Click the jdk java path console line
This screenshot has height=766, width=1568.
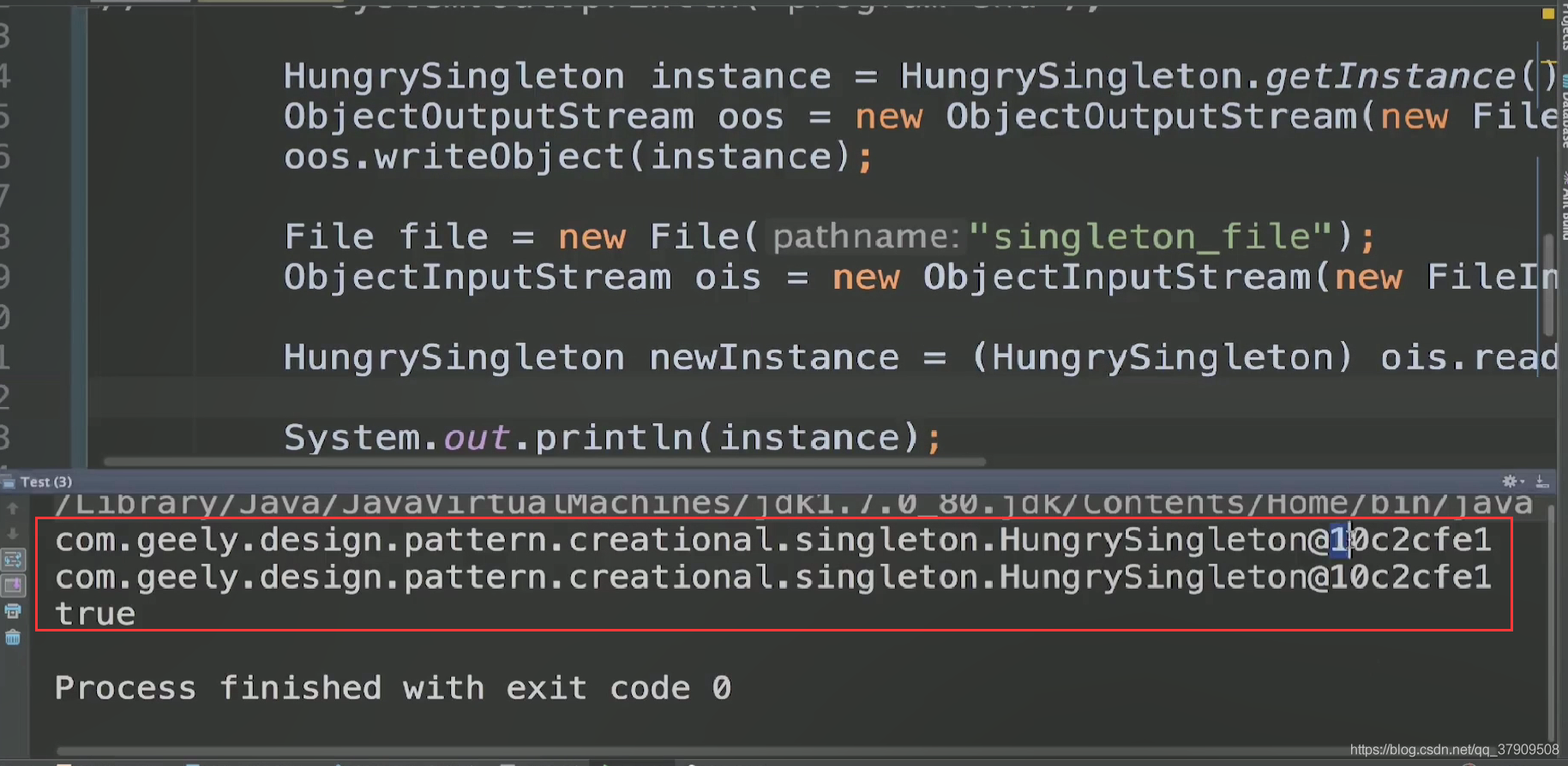793,504
